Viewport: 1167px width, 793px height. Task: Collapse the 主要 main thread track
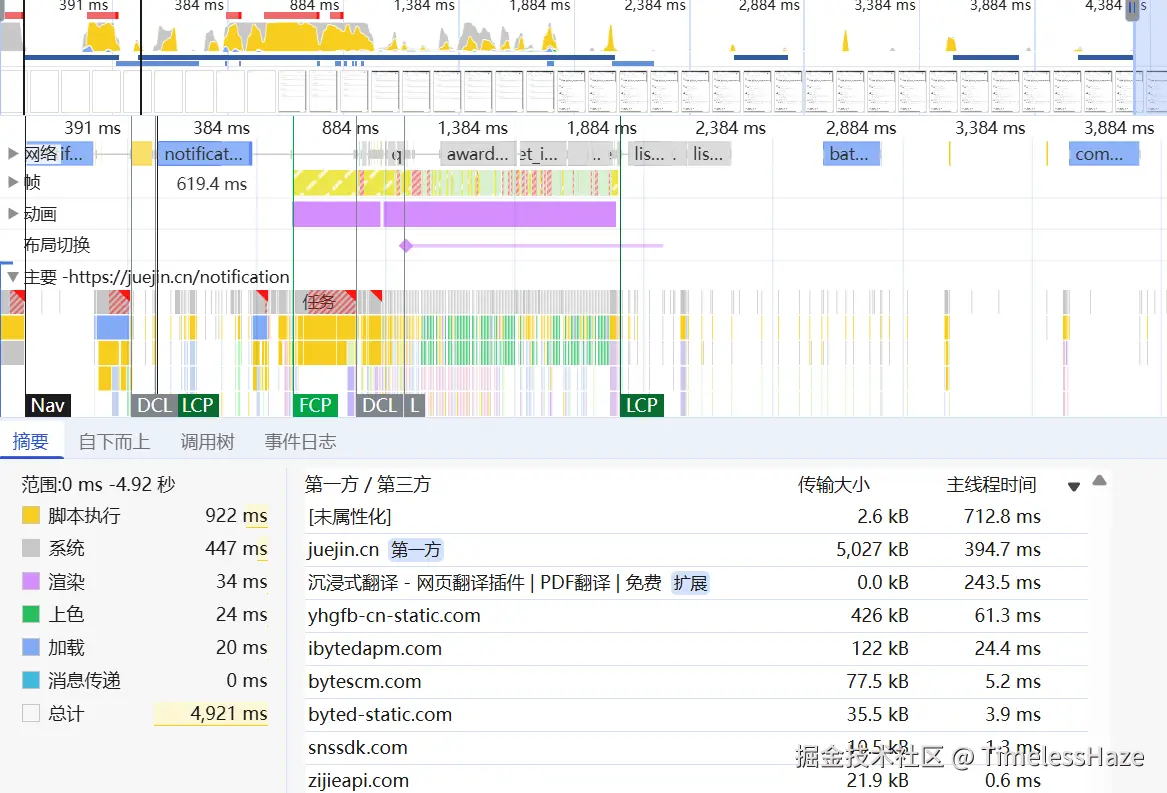13,277
